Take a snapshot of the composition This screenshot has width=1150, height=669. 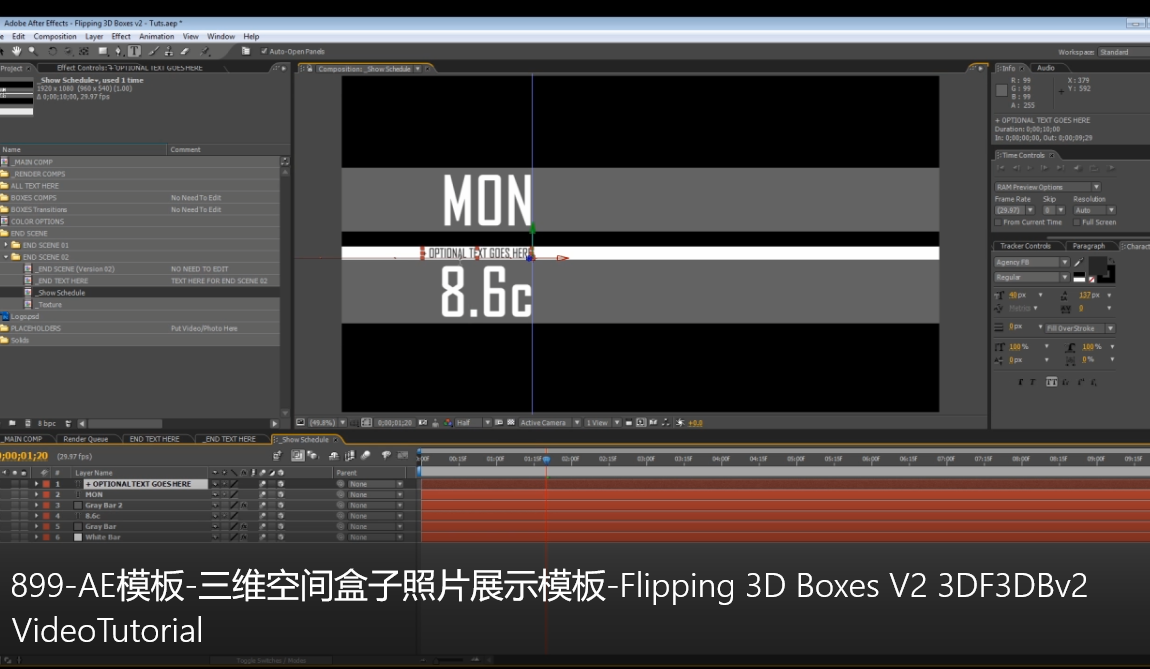(x=422, y=423)
